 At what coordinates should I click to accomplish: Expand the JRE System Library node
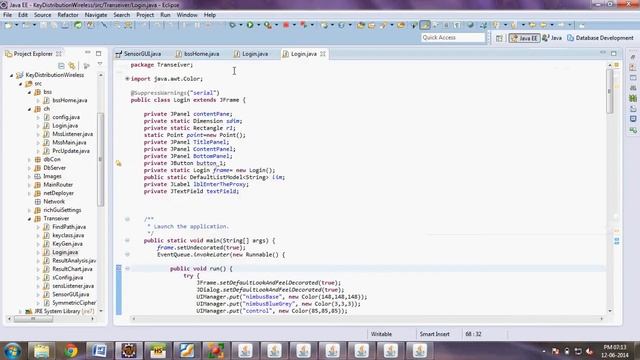click(20, 311)
